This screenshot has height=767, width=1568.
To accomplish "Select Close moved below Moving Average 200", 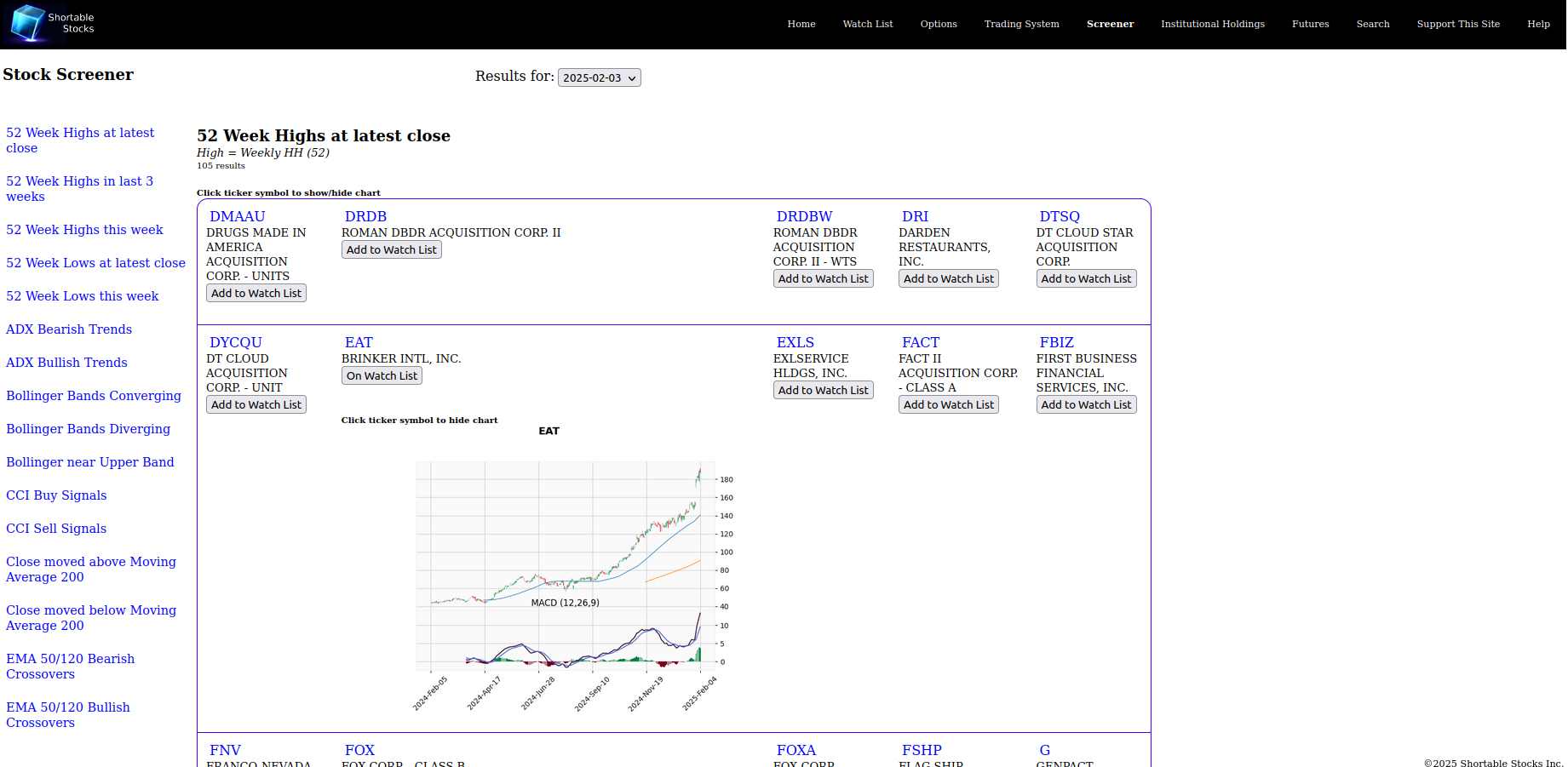I will coord(91,618).
